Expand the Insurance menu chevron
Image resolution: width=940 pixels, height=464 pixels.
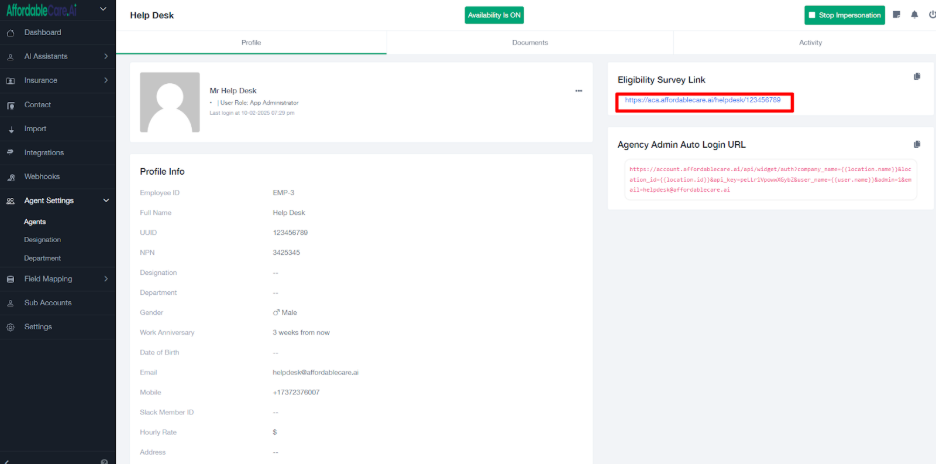click(x=105, y=81)
